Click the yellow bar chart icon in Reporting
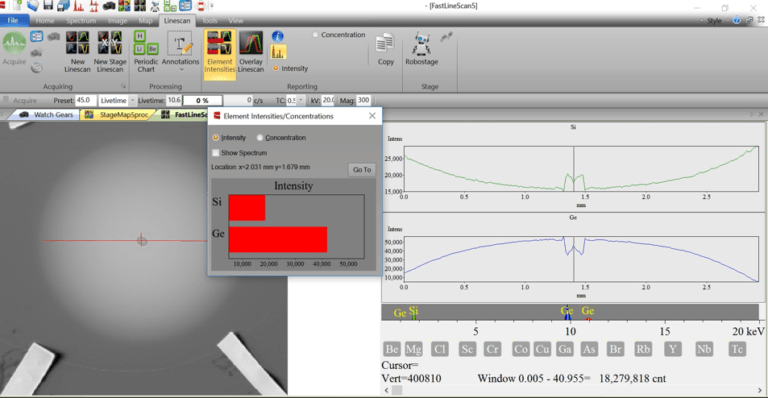Screen dimensions: 768x398 (278, 52)
